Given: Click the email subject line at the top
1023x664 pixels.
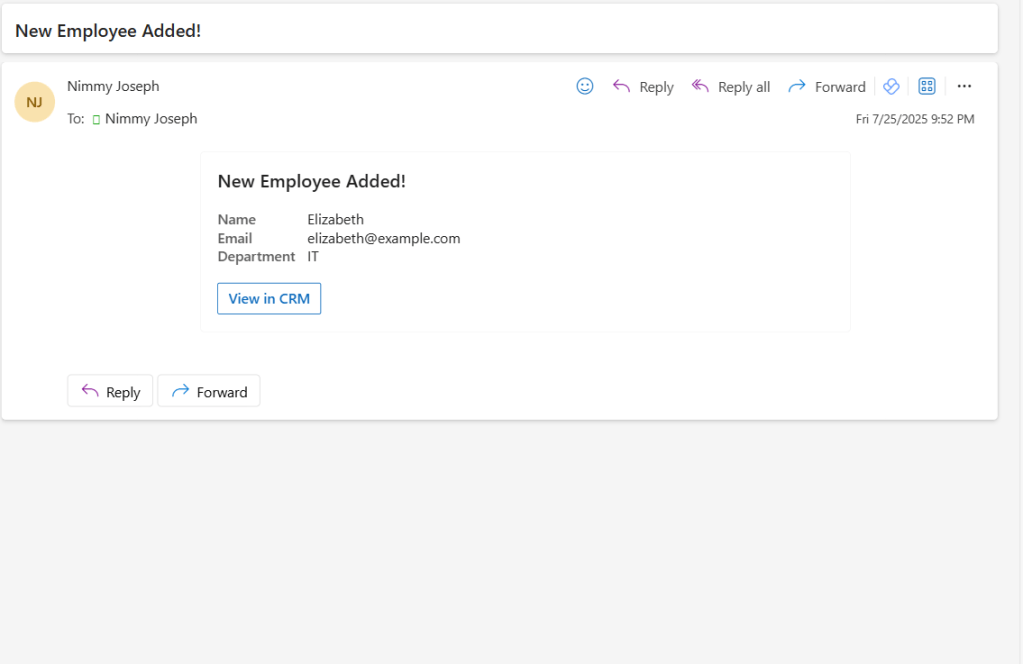Looking at the screenshot, I should [108, 31].
